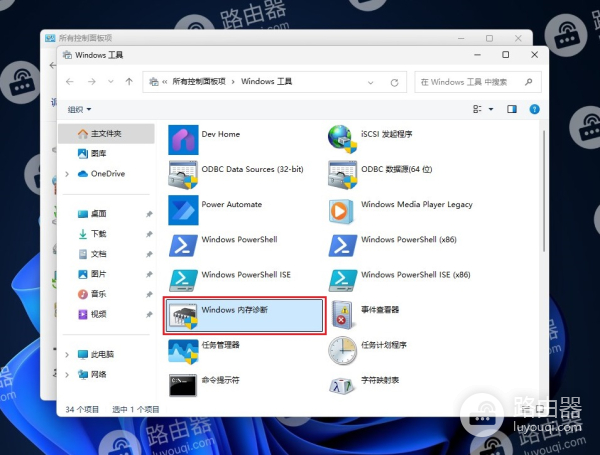Viewport: 600px width, 455px height.
Task: Open the 字符映射表 icon
Action: [341, 387]
